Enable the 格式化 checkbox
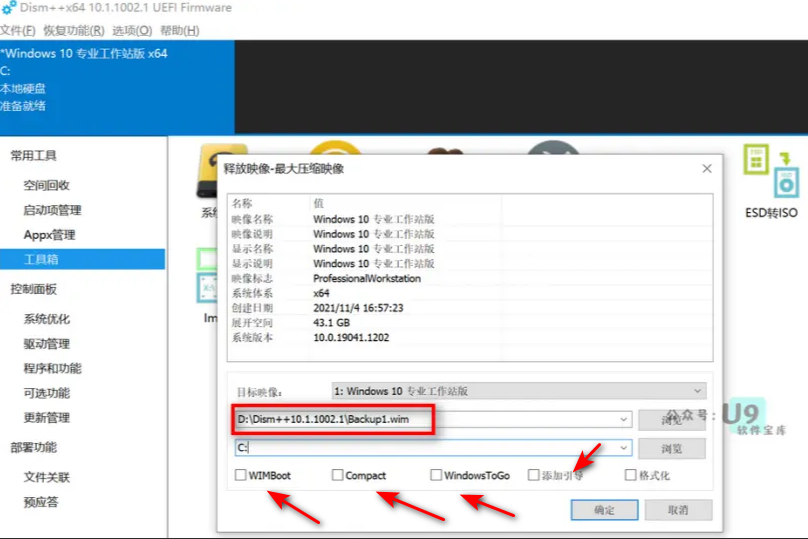 pyautogui.click(x=631, y=475)
